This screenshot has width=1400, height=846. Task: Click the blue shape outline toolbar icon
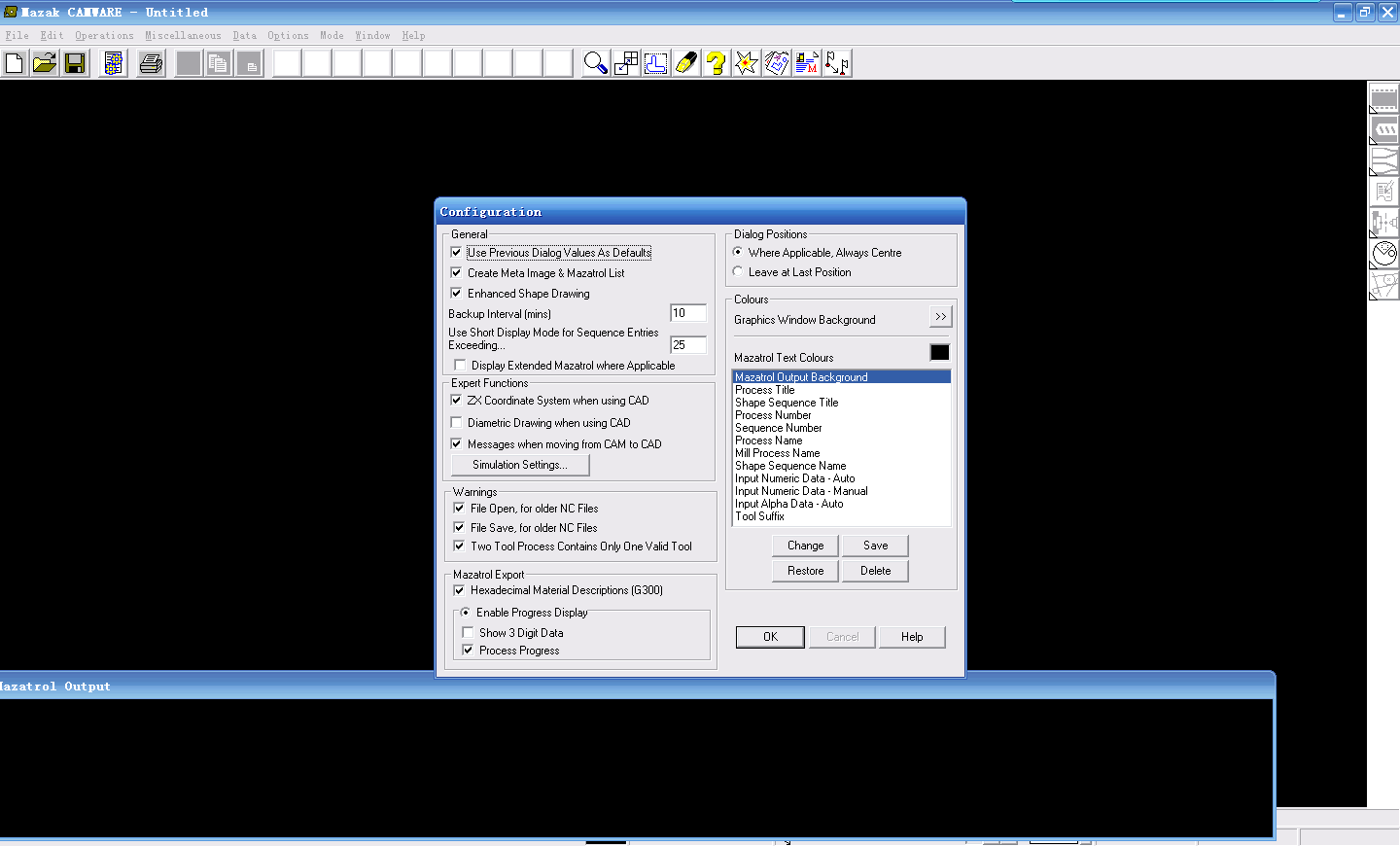(x=655, y=64)
